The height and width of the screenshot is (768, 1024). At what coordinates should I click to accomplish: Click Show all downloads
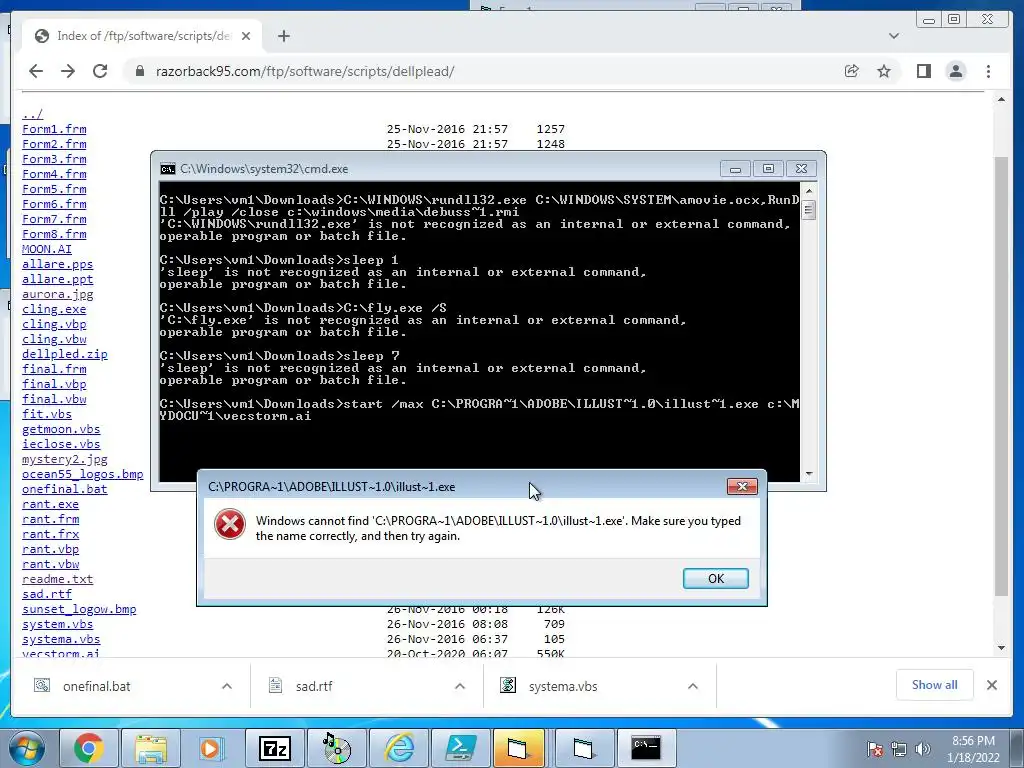click(x=935, y=685)
